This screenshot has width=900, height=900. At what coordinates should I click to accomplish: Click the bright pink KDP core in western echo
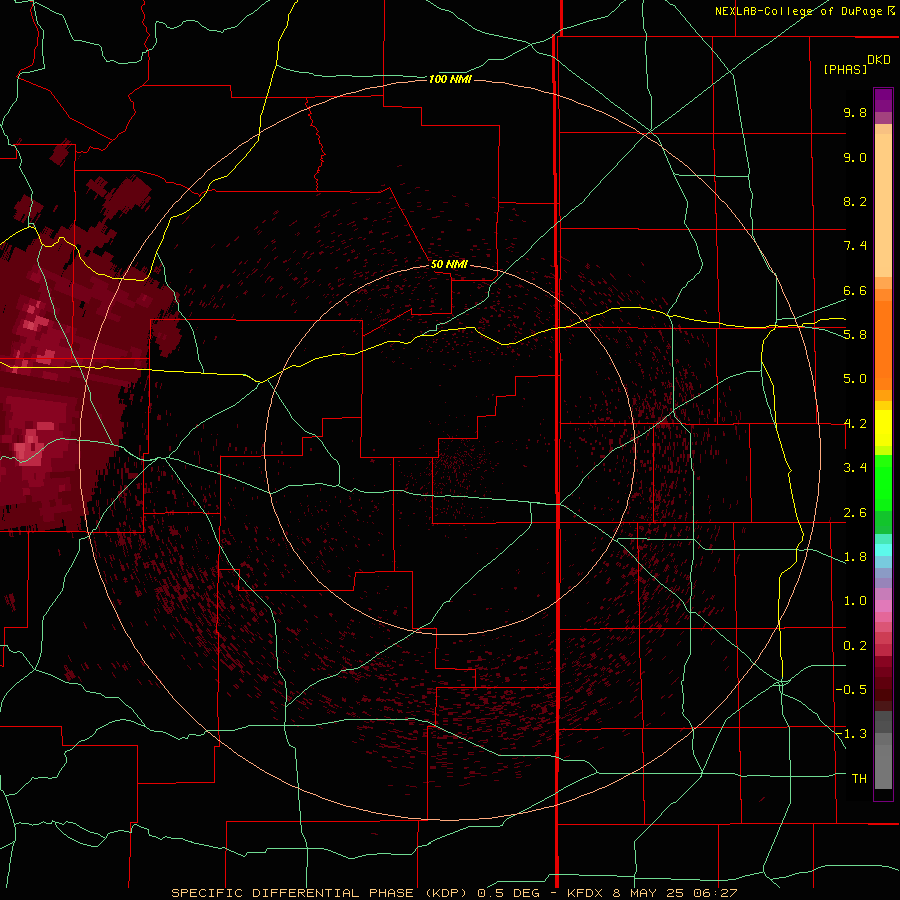coord(29,448)
